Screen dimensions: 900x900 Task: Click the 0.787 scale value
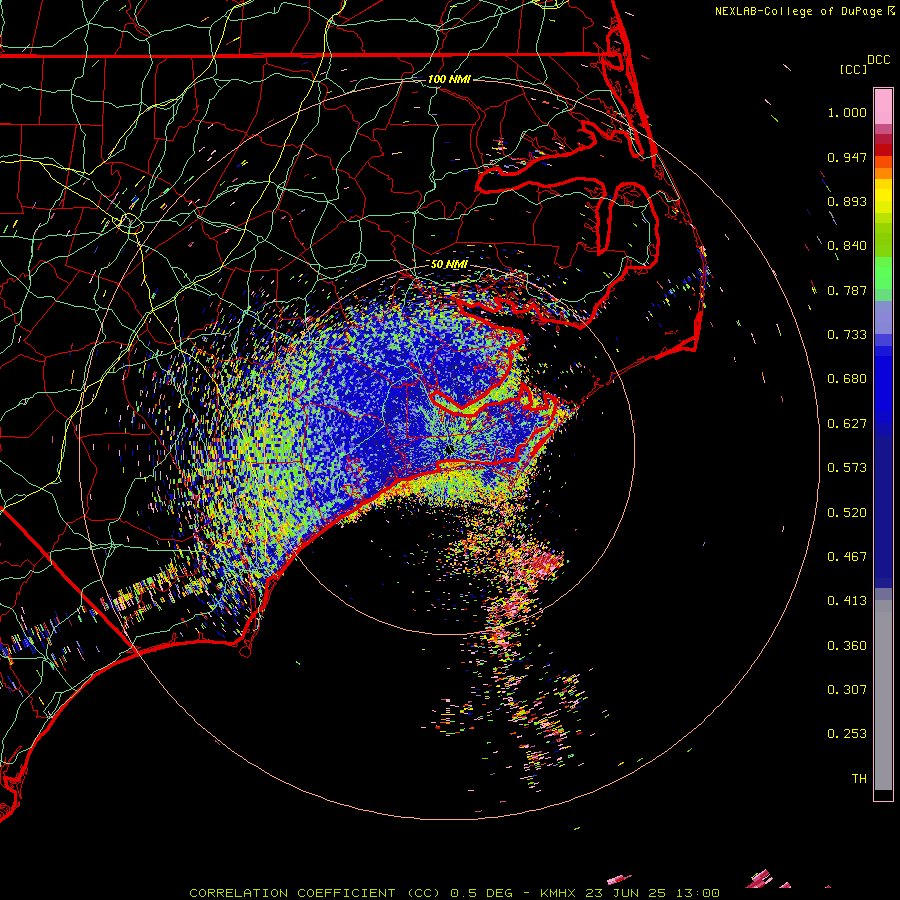tap(847, 290)
